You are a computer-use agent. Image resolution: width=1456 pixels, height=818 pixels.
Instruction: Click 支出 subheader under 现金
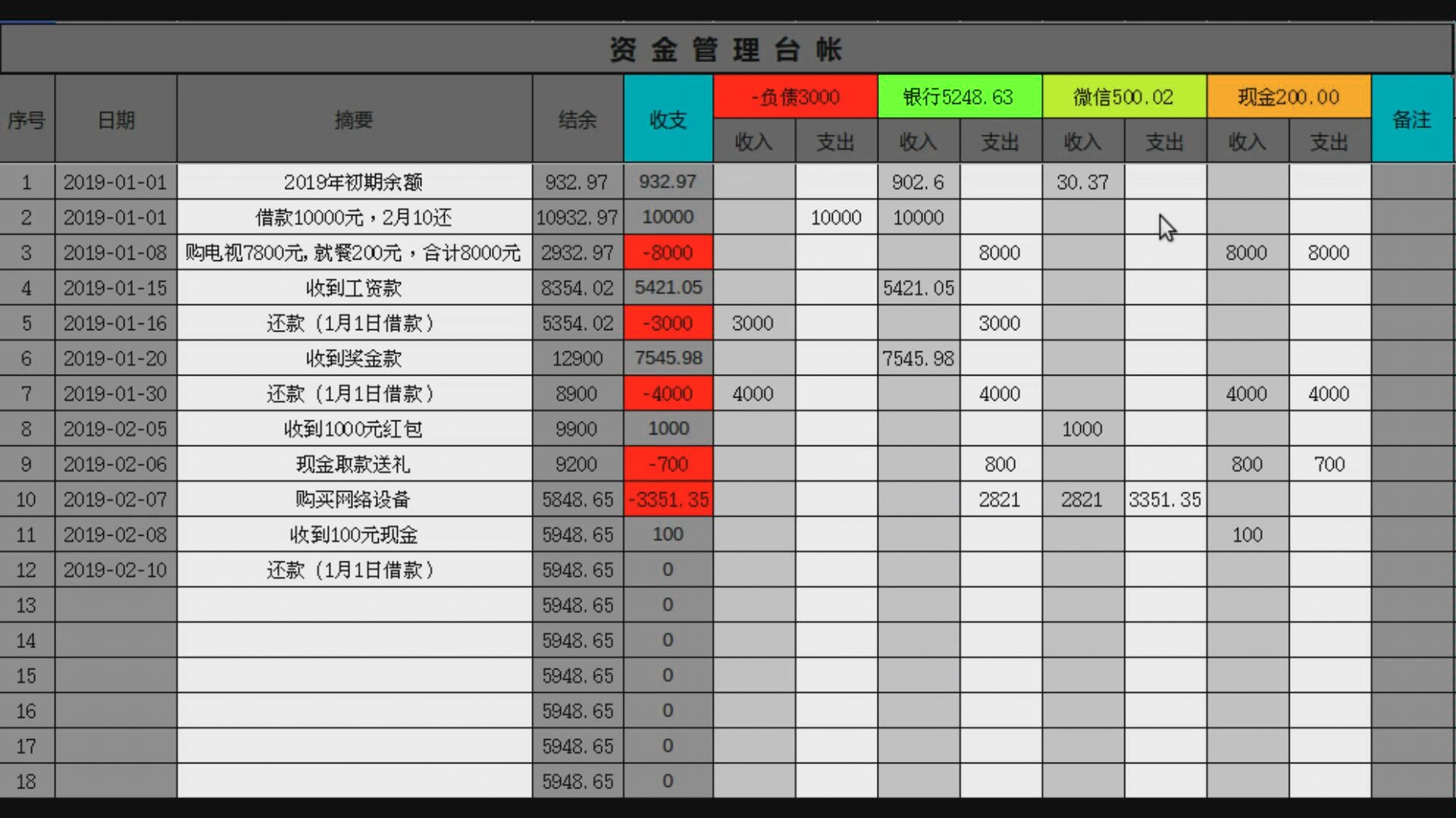click(1330, 141)
